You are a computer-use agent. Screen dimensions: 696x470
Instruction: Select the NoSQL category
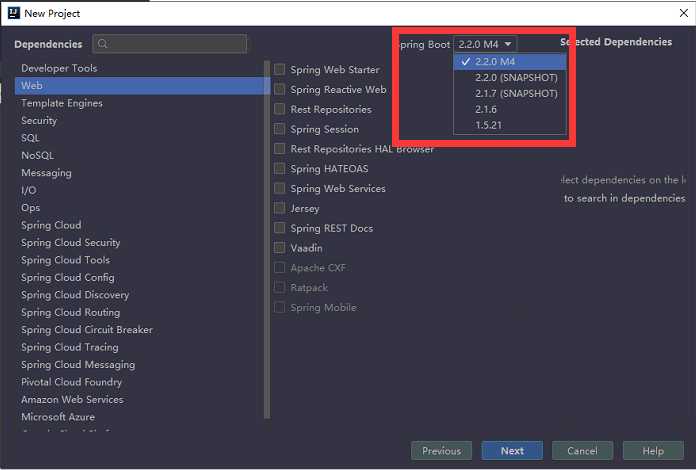(139, 155)
